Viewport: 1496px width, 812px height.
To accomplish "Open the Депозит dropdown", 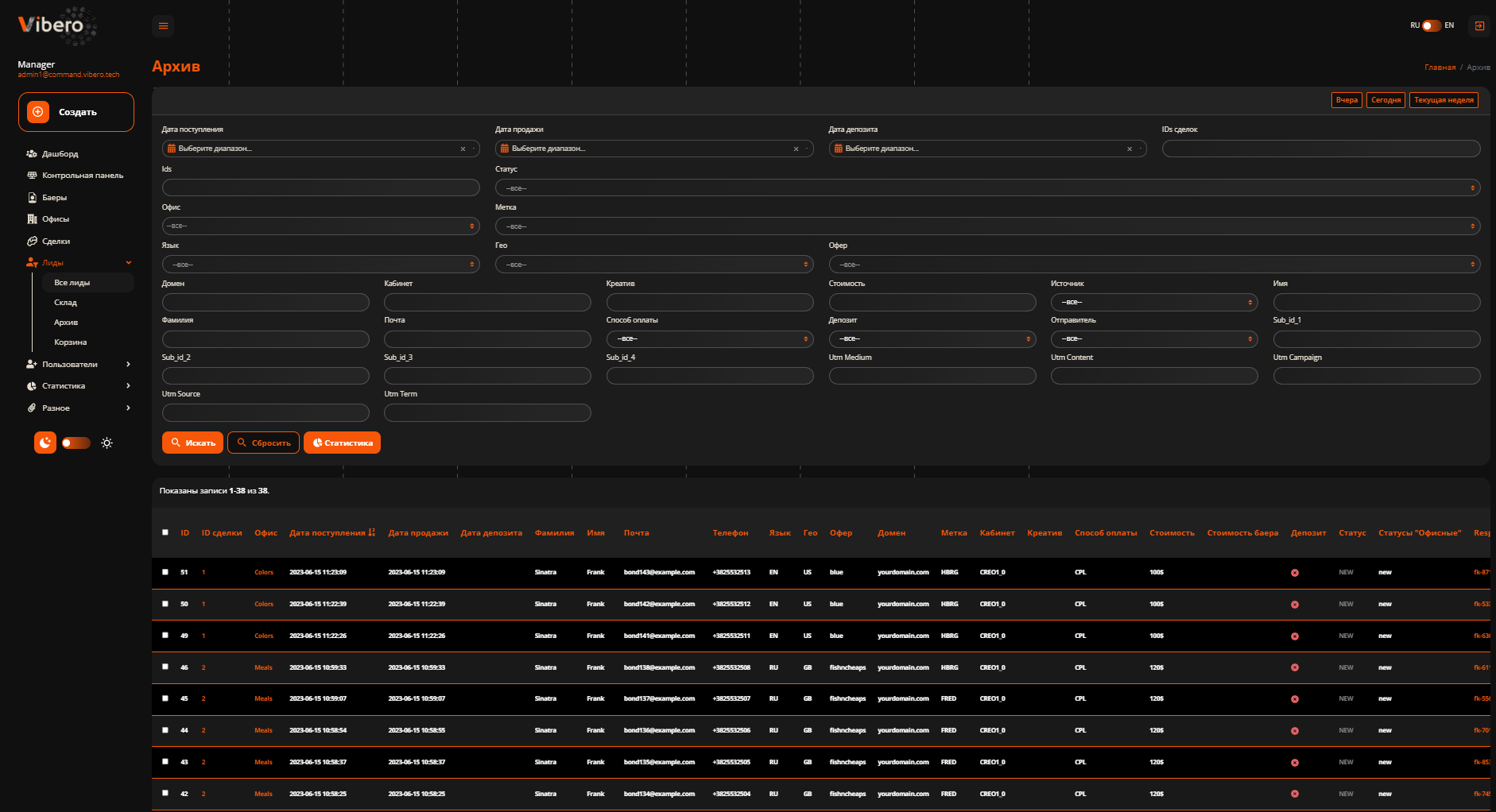I will pos(932,339).
